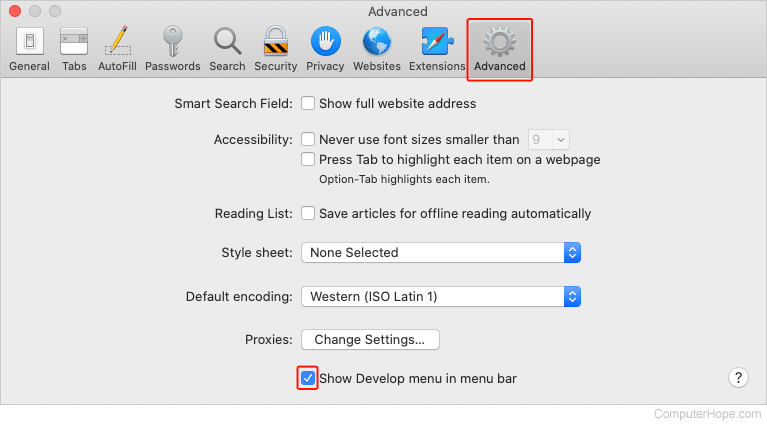Open the Websites globe pane

coord(377,48)
